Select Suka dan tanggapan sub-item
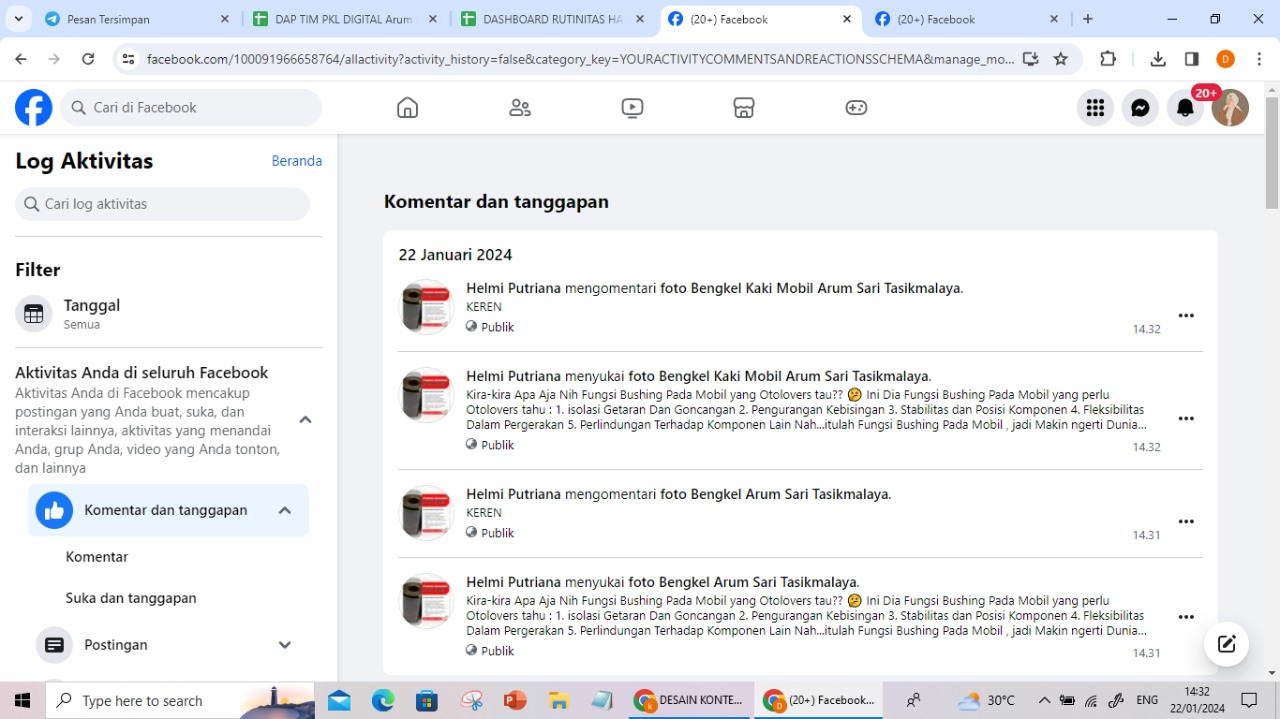 coord(131,598)
